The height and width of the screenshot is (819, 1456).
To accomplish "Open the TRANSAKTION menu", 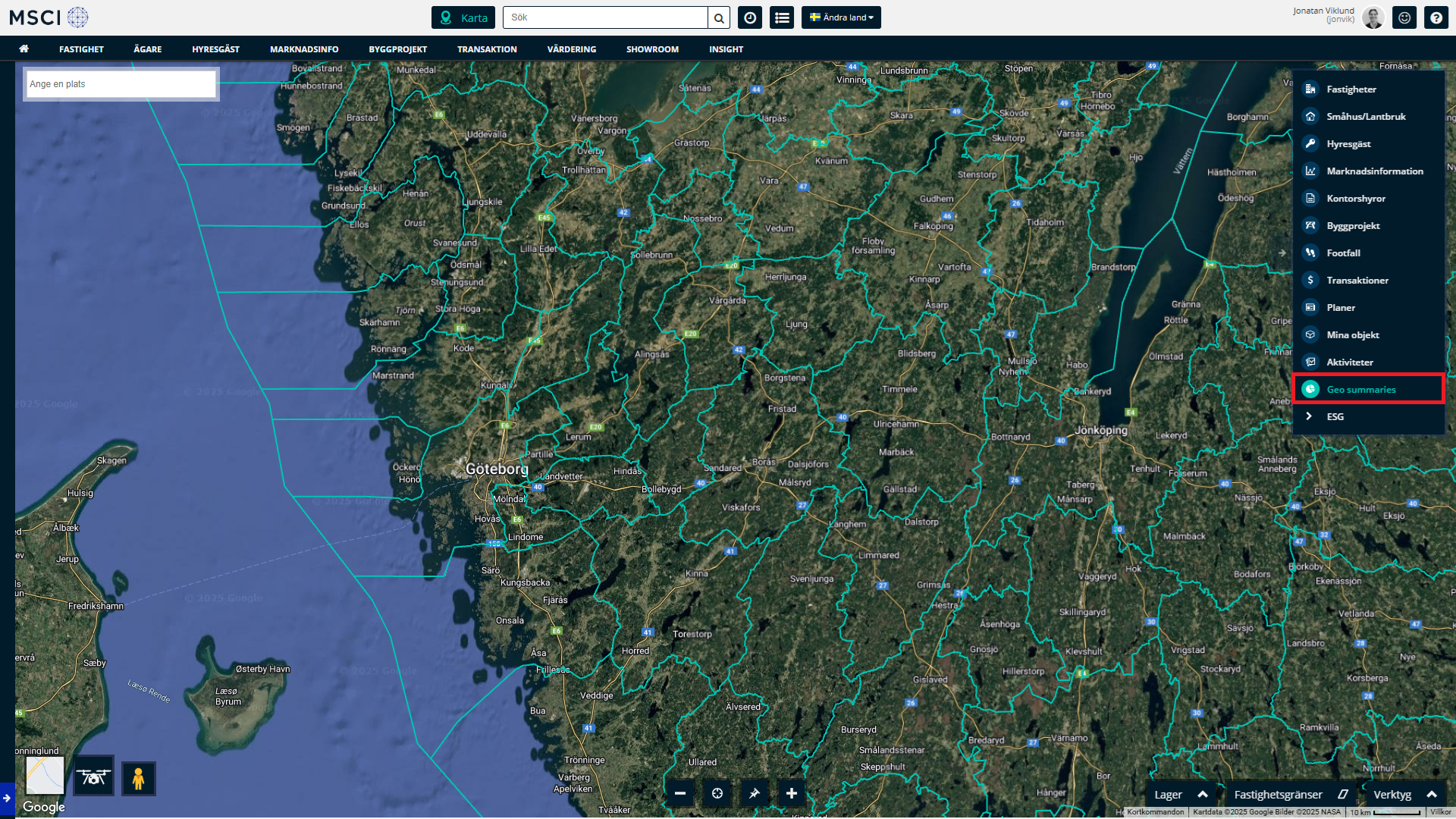I will [x=487, y=49].
